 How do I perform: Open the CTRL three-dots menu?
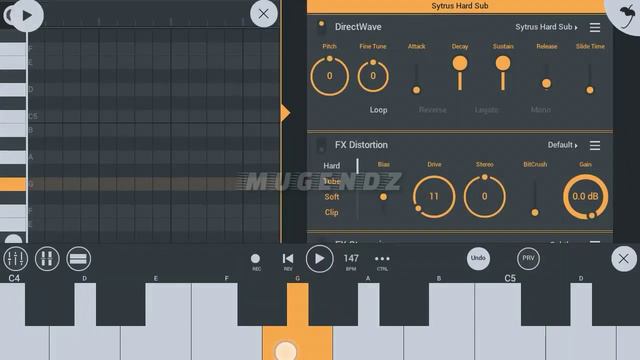382,261
